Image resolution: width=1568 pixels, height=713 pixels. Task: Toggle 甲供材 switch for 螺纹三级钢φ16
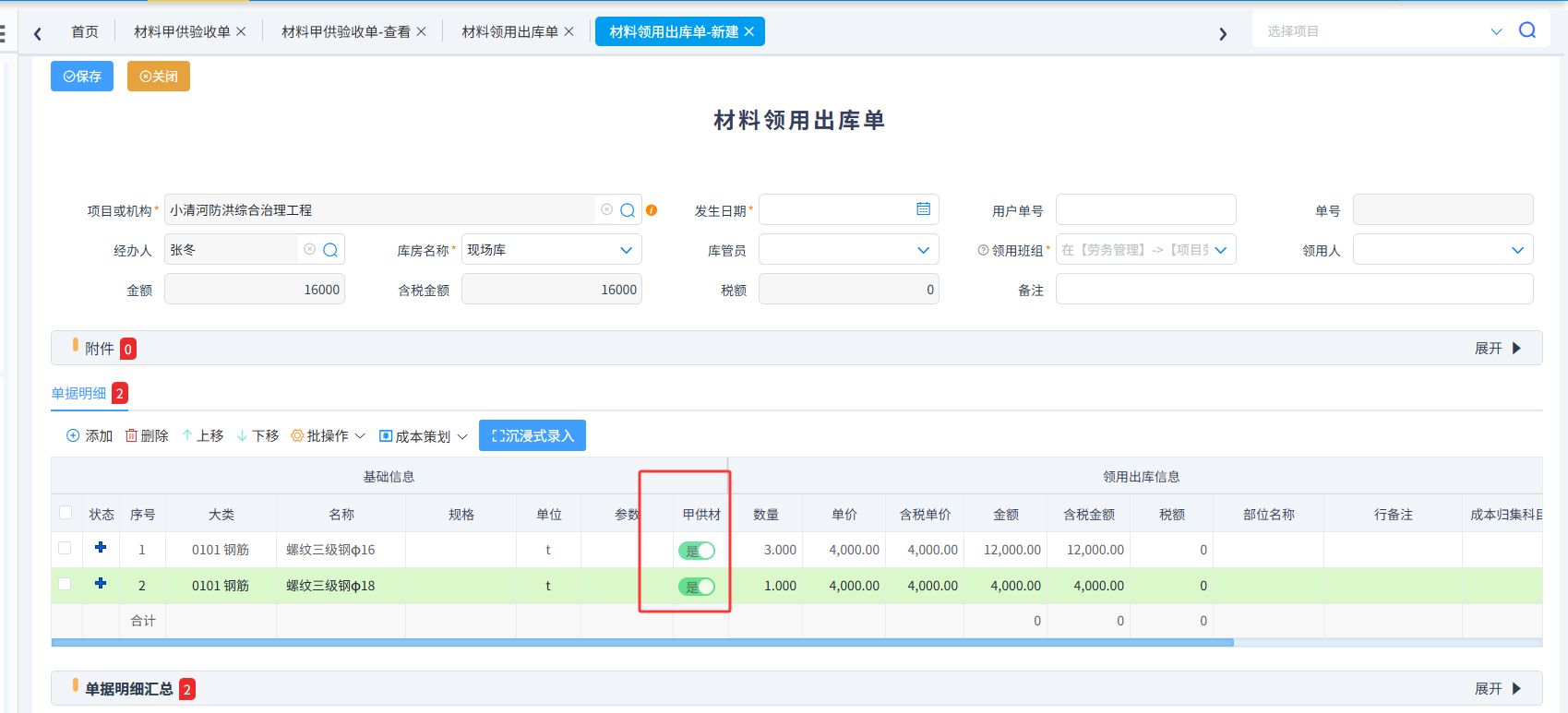pyautogui.click(x=697, y=551)
